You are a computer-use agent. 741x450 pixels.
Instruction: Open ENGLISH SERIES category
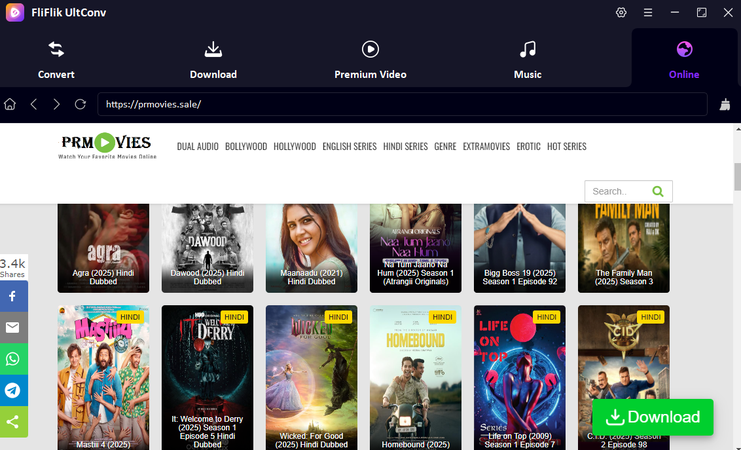(349, 147)
